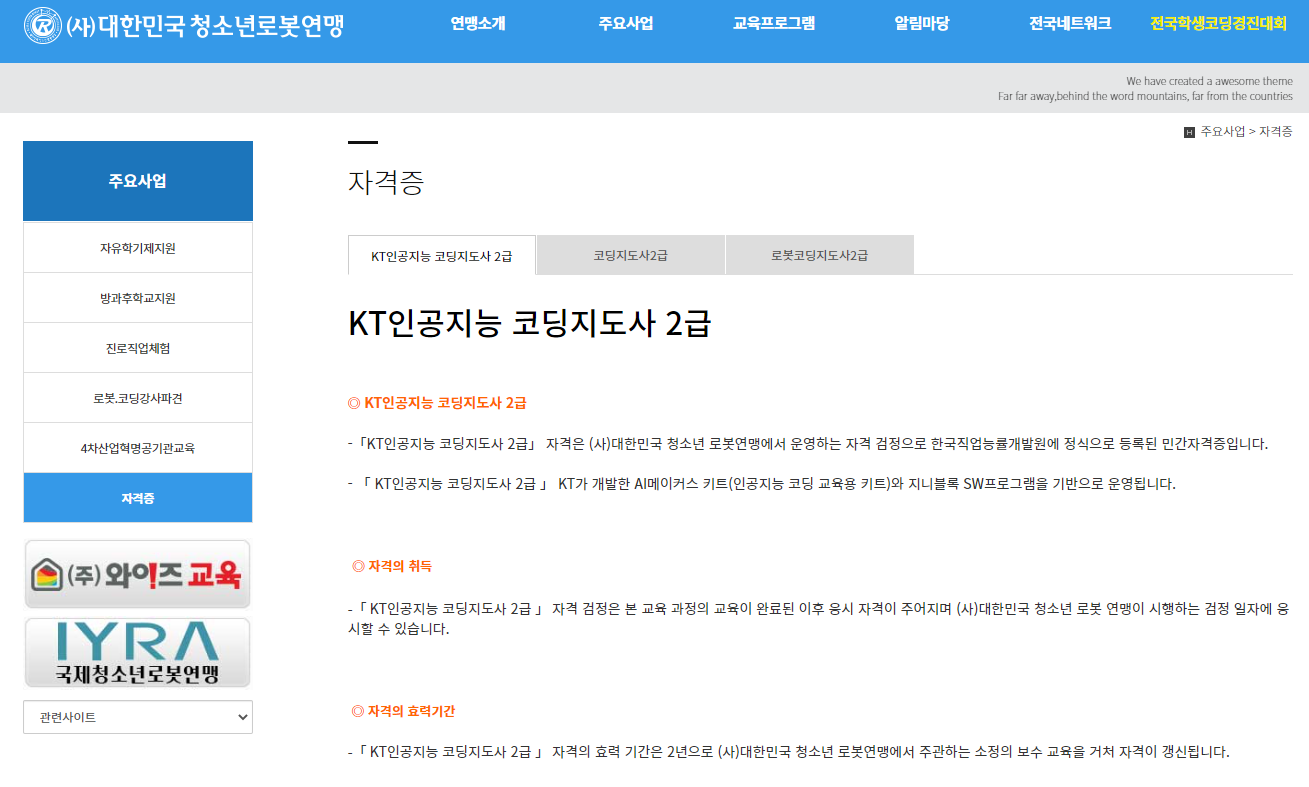Open the 연맹소개 menu
1309x787 pixels.
point(478,24)
